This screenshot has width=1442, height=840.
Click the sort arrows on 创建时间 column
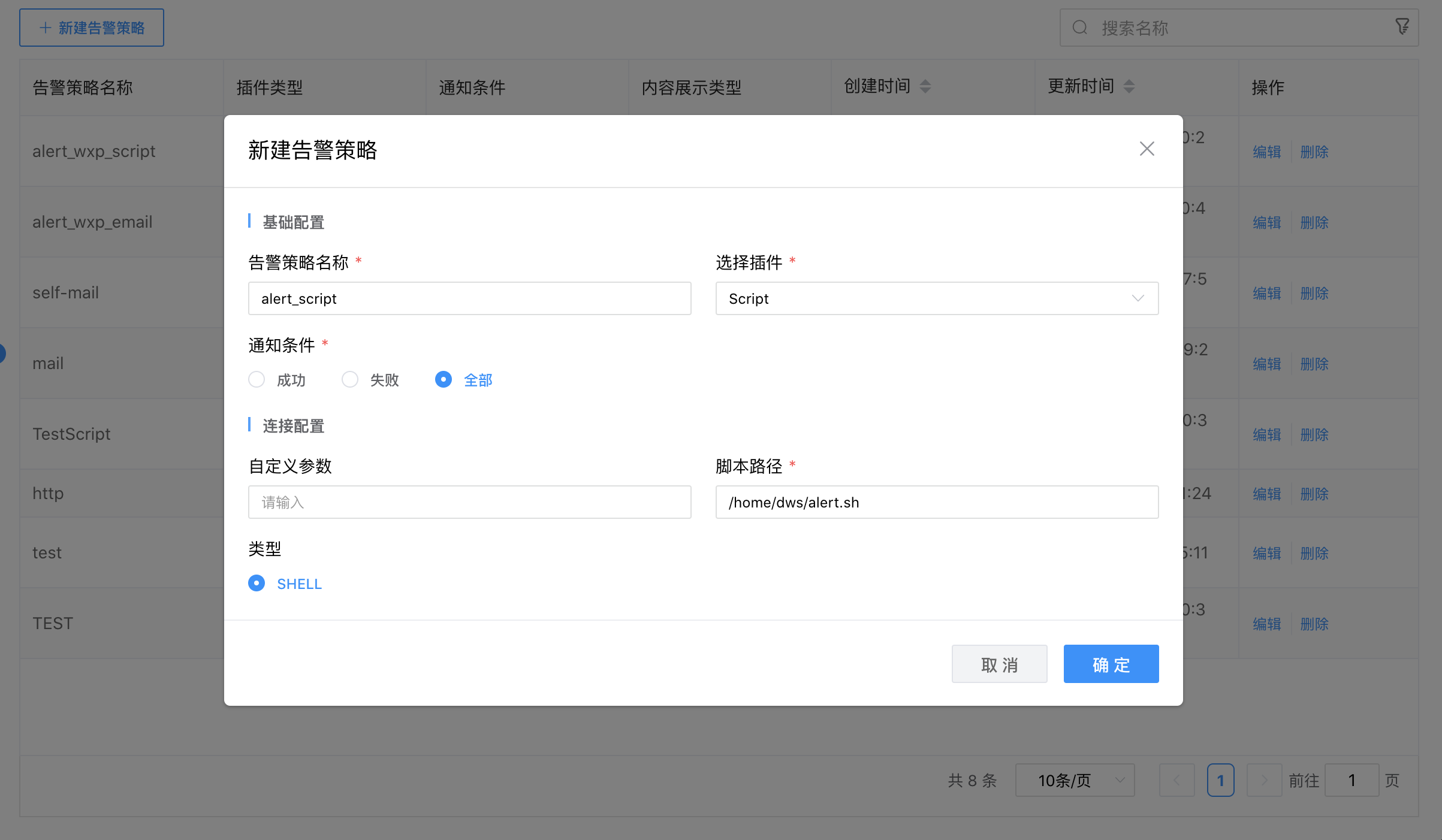click(926, 86)
